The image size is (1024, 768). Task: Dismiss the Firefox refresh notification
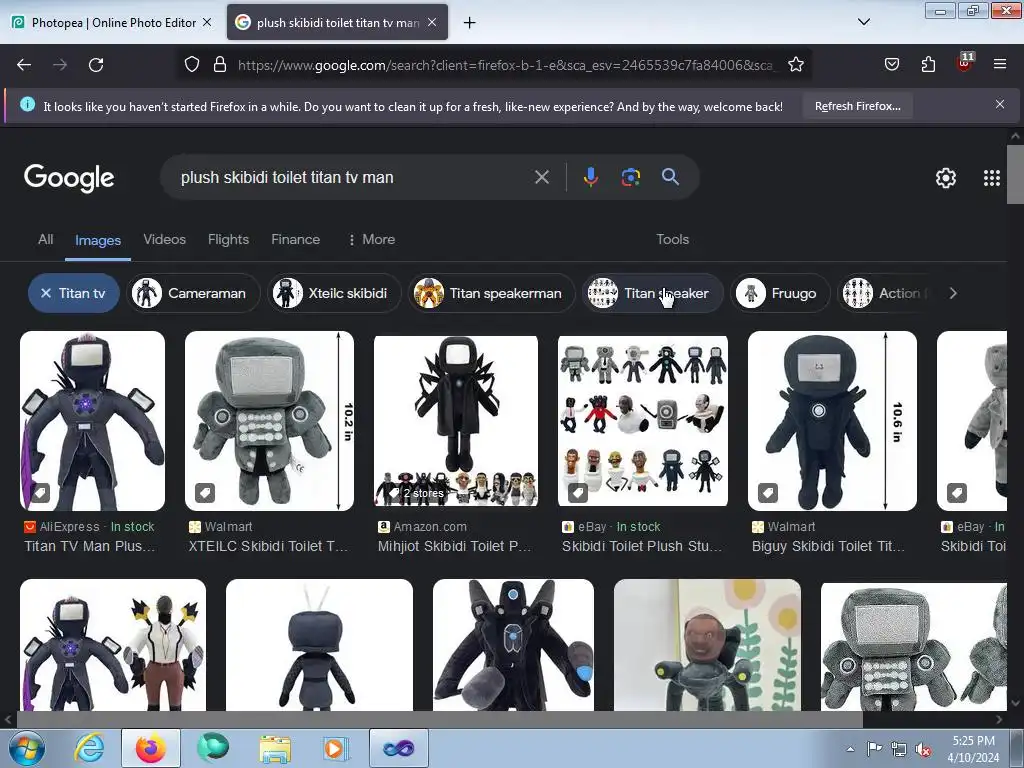tap(1000, 104)
